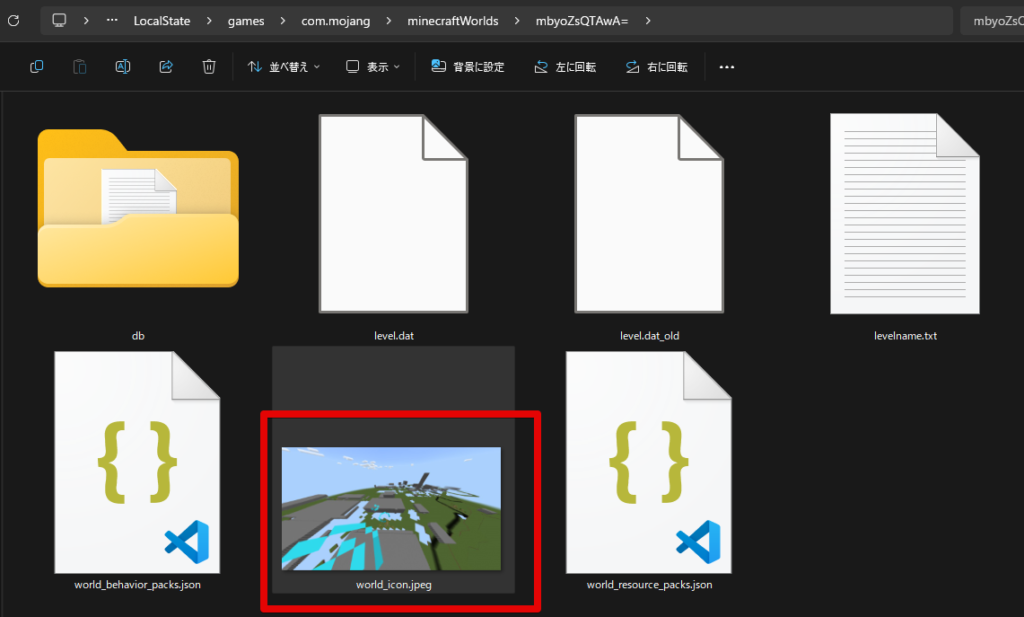
Task: Select the world_icon.jpeg thumbnail
Action: point(391,508)
